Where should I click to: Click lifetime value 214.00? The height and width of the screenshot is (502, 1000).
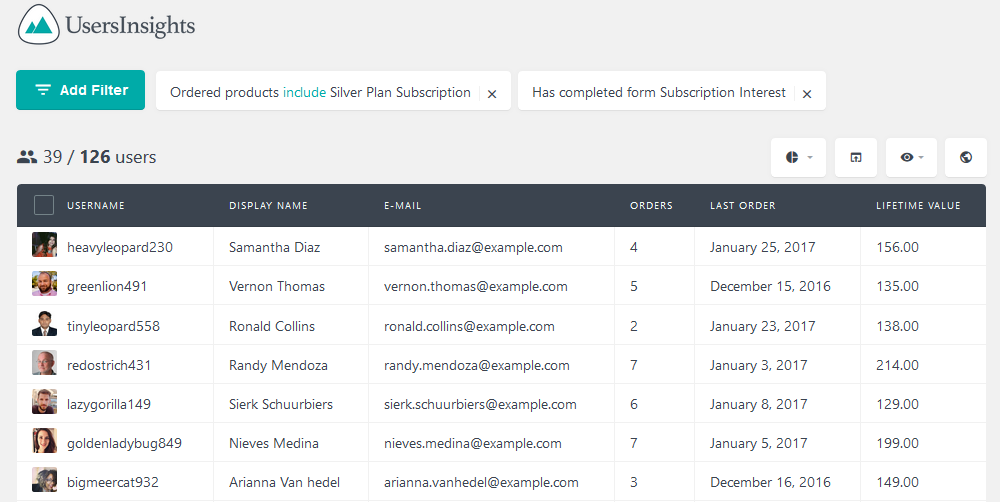(897, 365)
